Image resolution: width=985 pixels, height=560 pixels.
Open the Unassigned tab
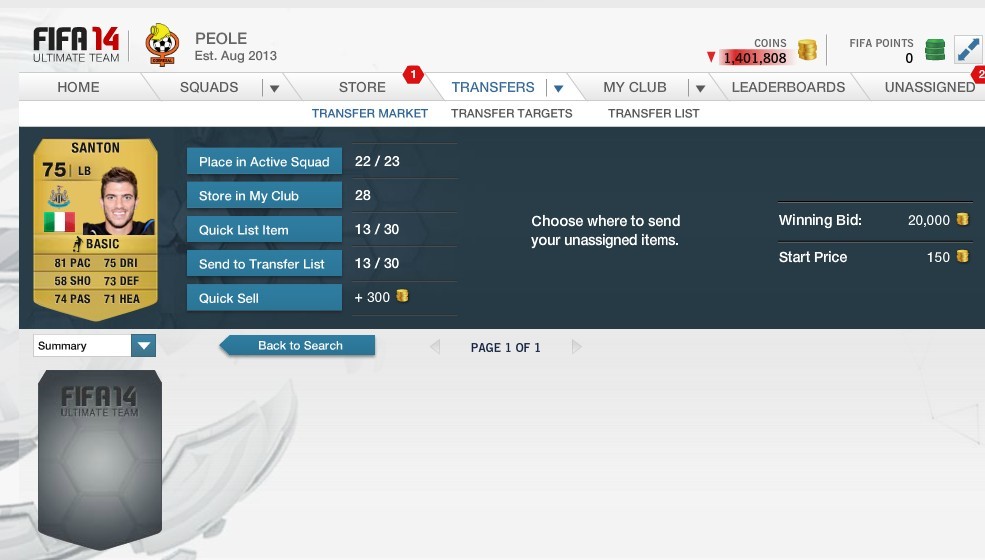(x=930, y=87)
